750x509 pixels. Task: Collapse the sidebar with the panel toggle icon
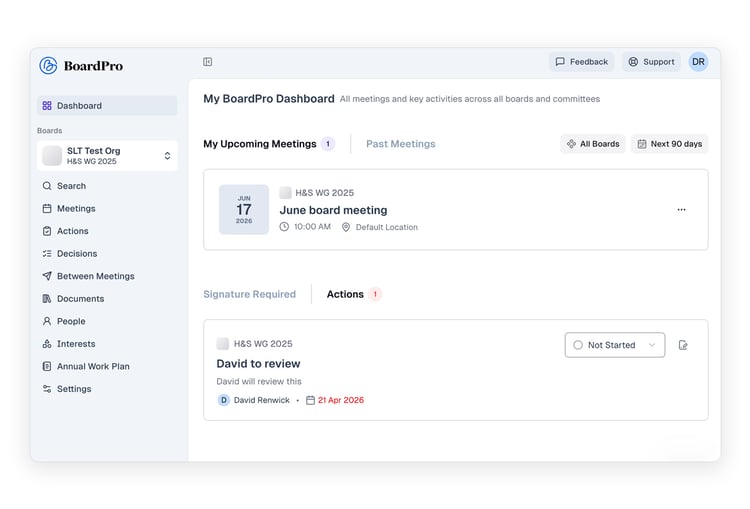tap(208, 62)
